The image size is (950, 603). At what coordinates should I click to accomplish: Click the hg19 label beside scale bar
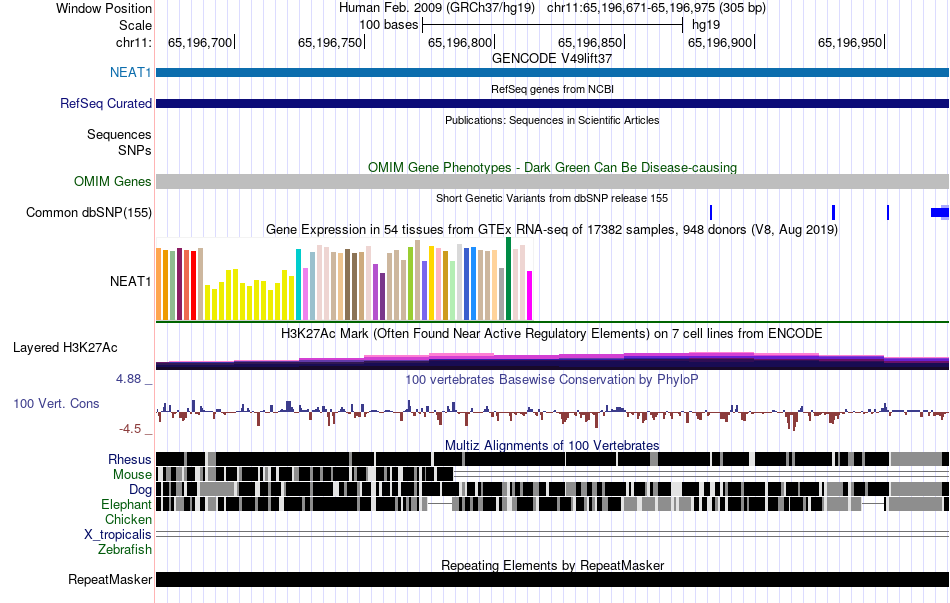(x=706, y=25)
